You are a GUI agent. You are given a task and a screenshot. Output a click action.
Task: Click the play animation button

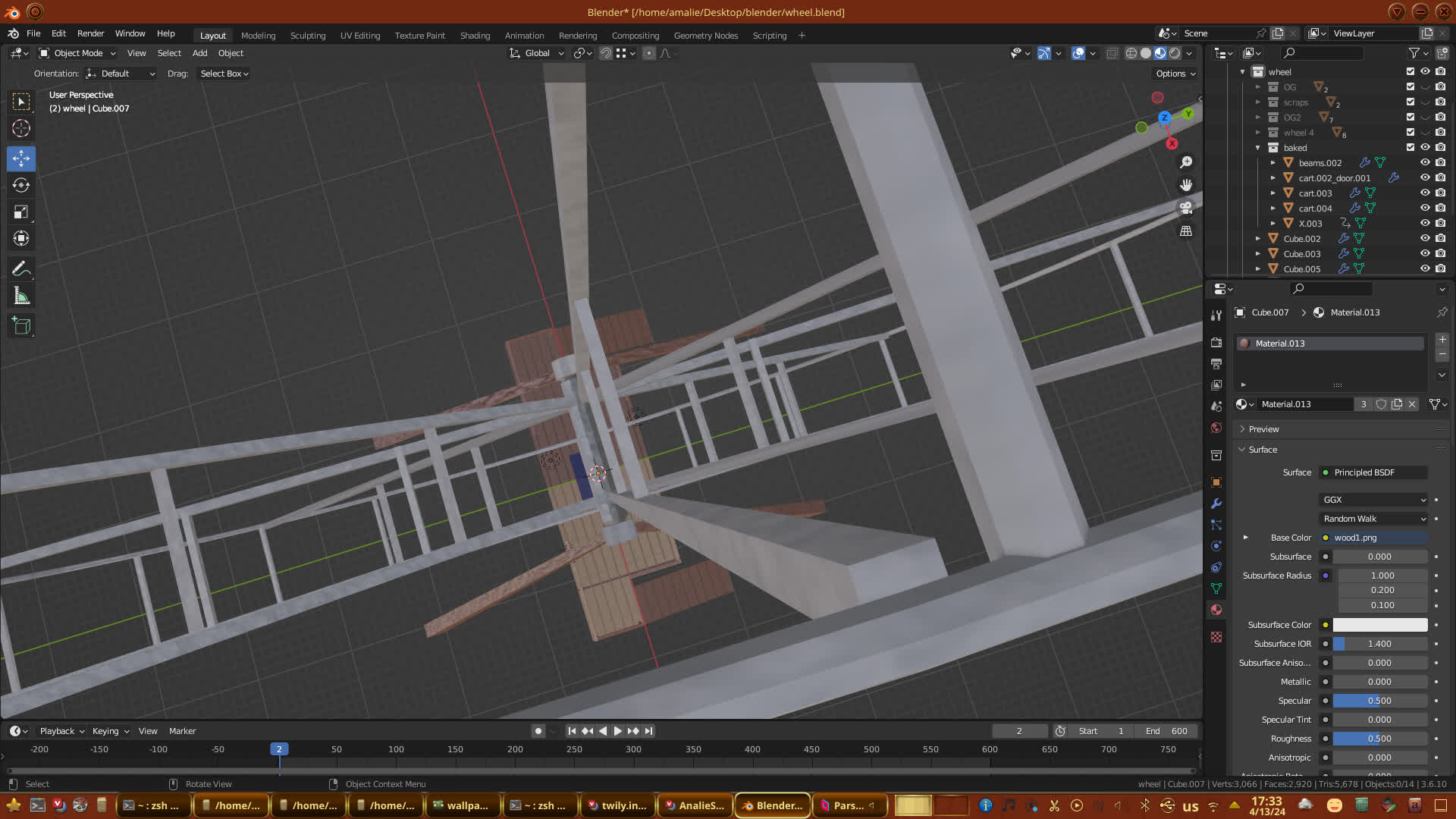(617, 731)
